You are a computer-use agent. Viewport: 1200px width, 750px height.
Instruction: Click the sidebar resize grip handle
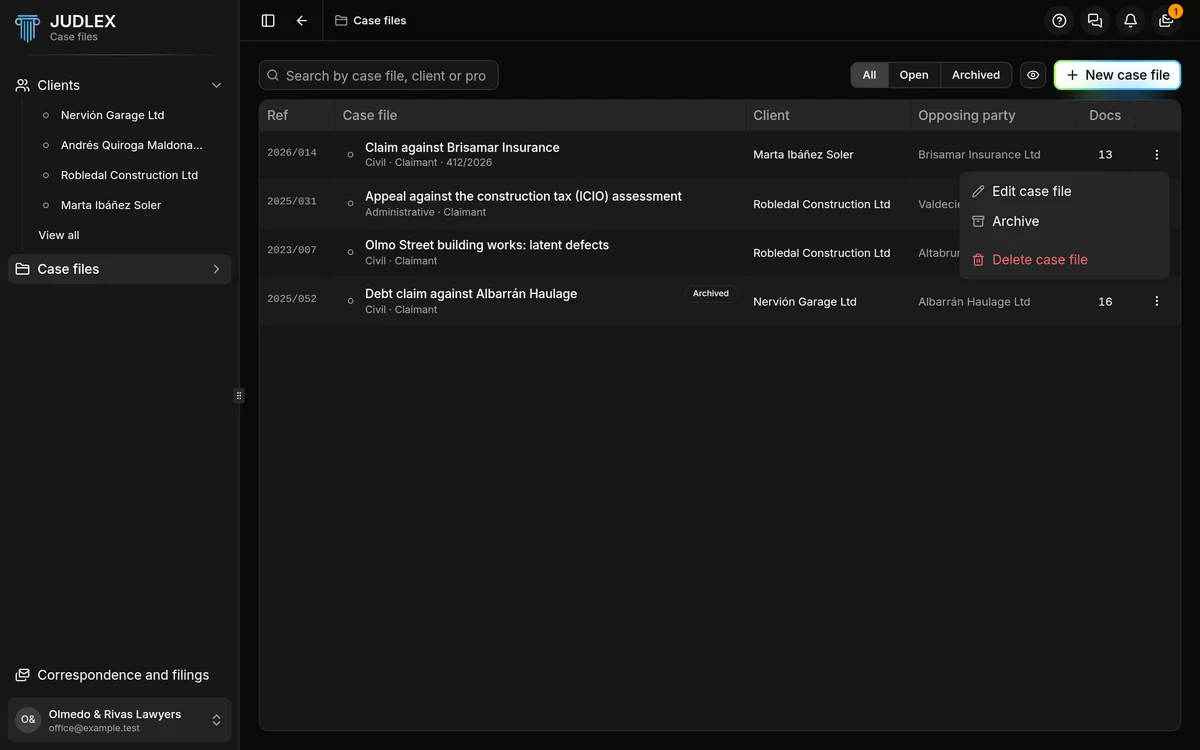pos(239,396)
